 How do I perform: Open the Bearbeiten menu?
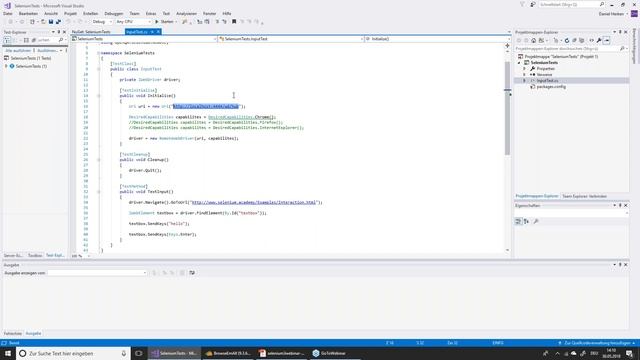pos(28,13)
